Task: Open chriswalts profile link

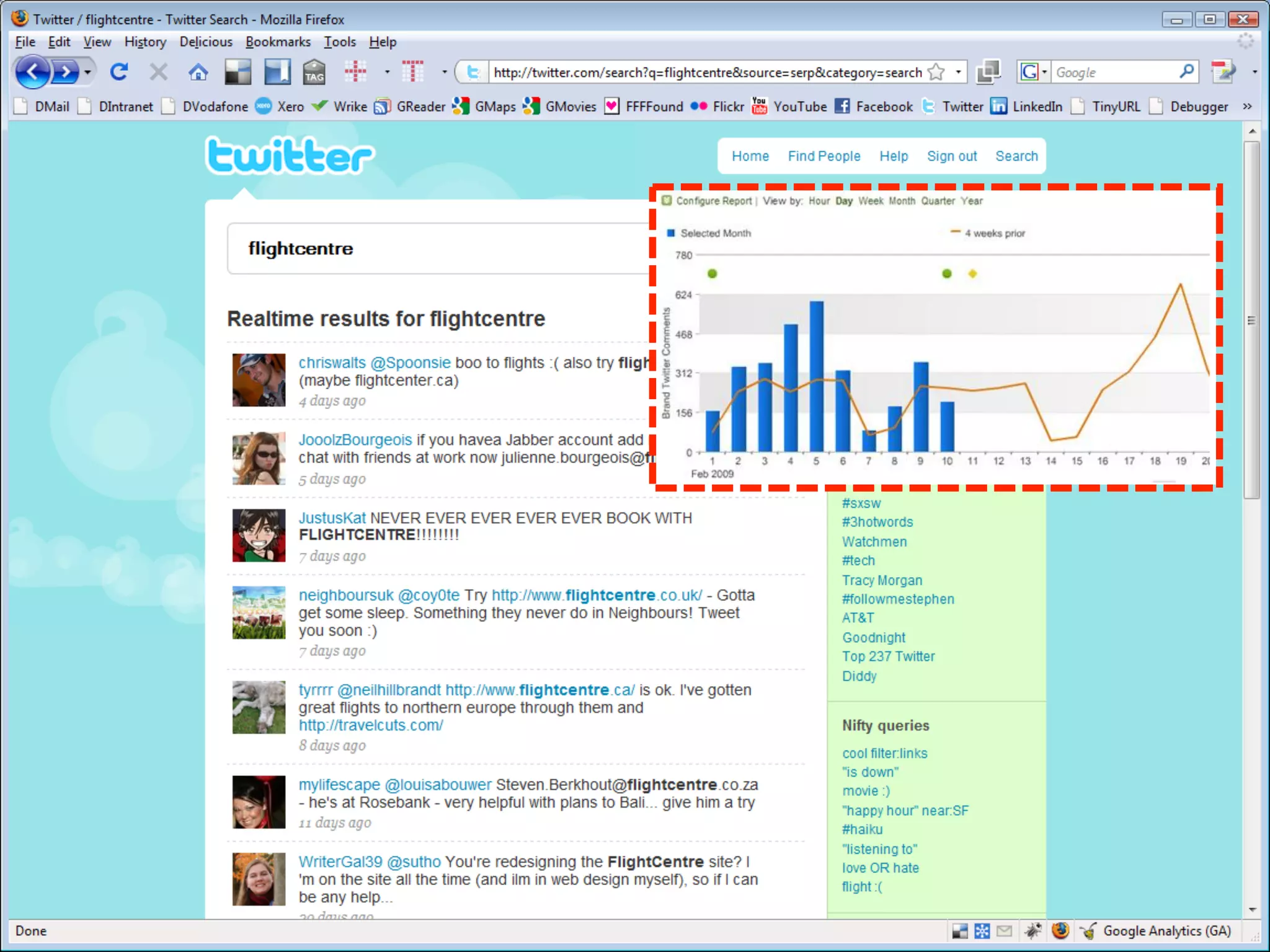Action: tap(332, 363)
